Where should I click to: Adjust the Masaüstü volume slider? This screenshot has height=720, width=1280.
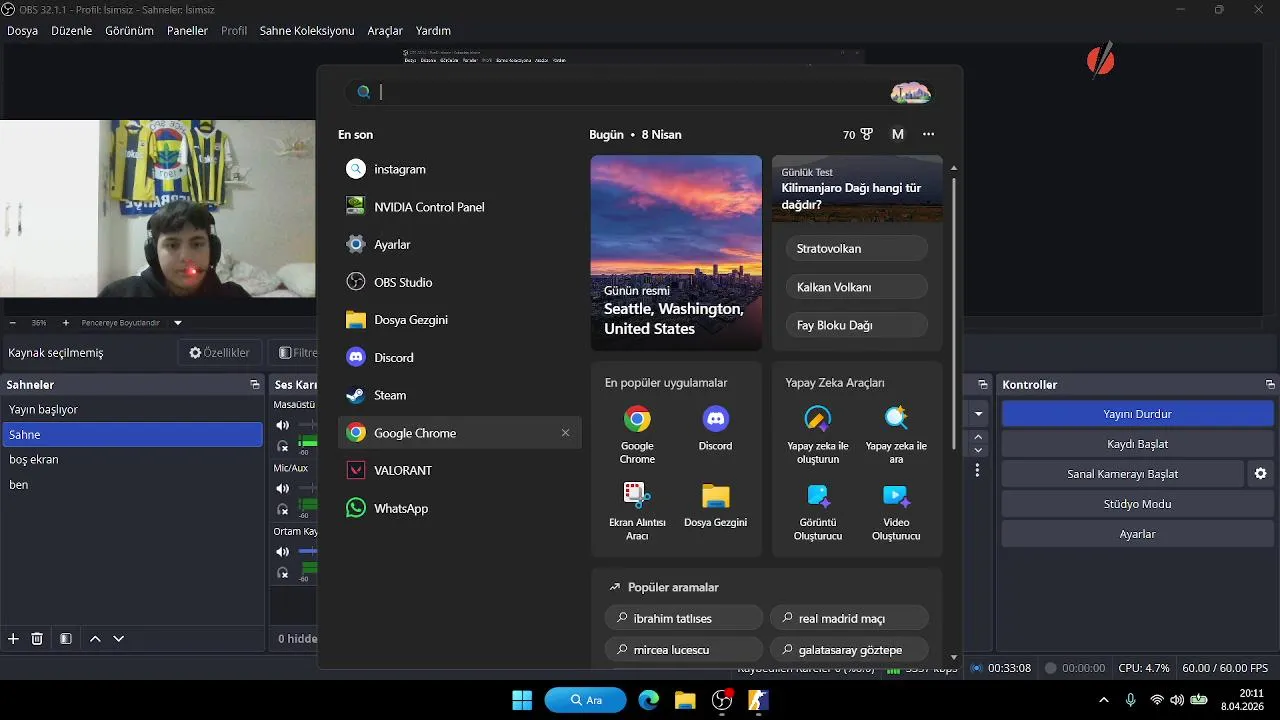(x=307, y=425)
